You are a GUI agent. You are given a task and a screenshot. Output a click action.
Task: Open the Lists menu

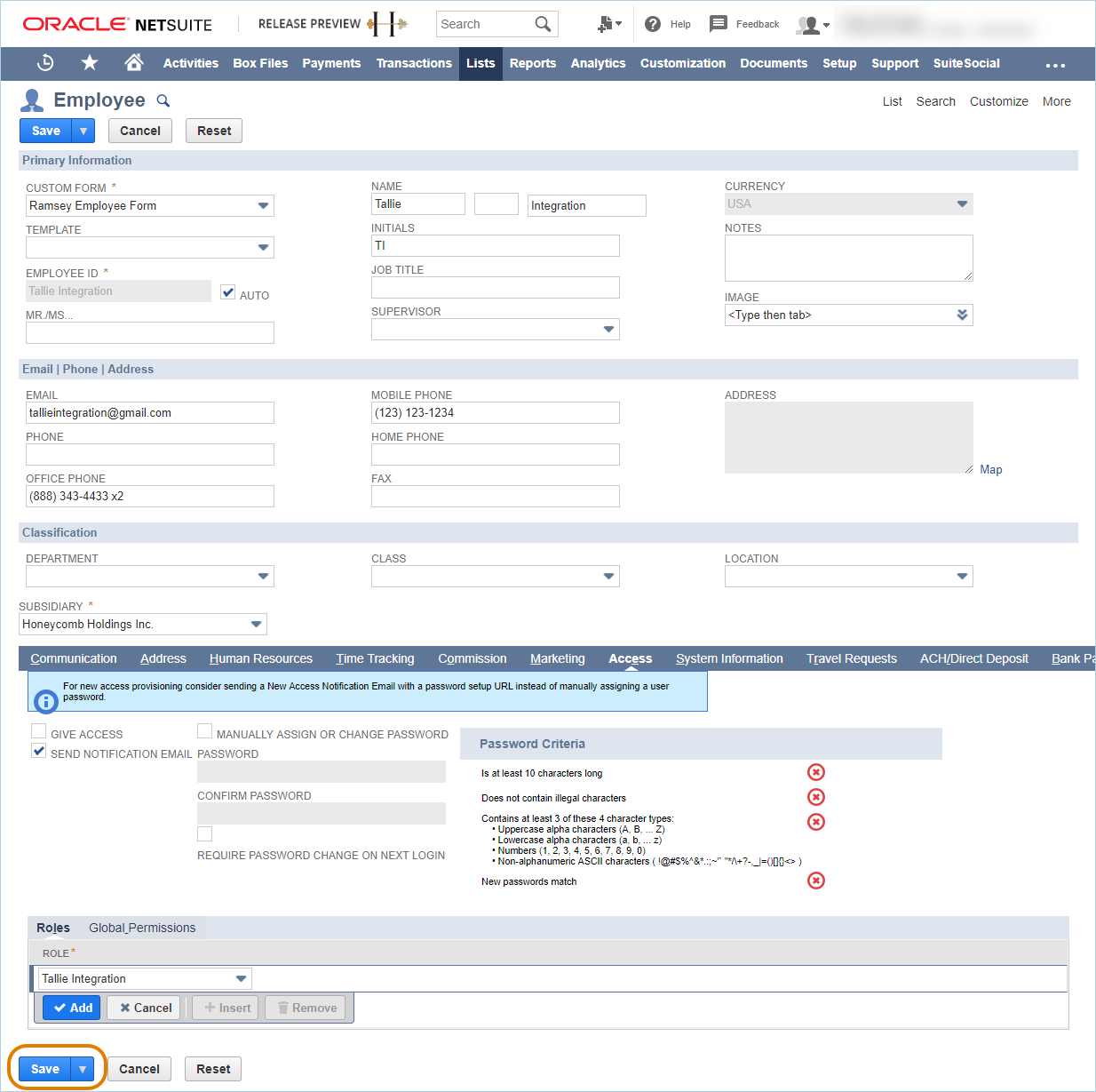coord(480,63)
